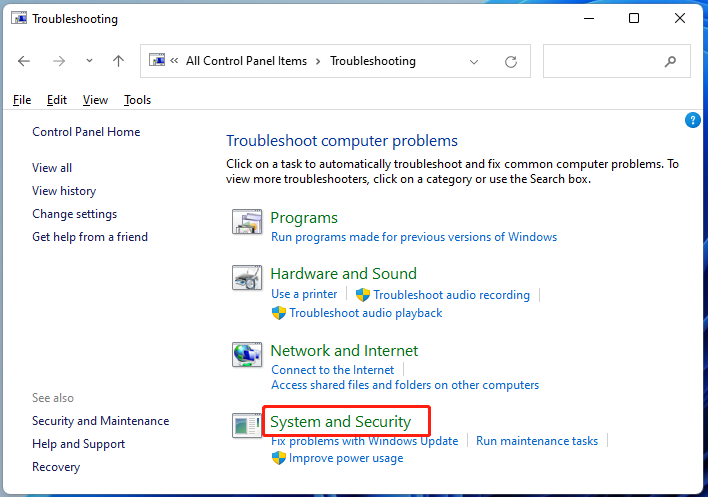Screen dimensions: 708x497
Task: Open Help and Support link
Action: tap(79, 444)
